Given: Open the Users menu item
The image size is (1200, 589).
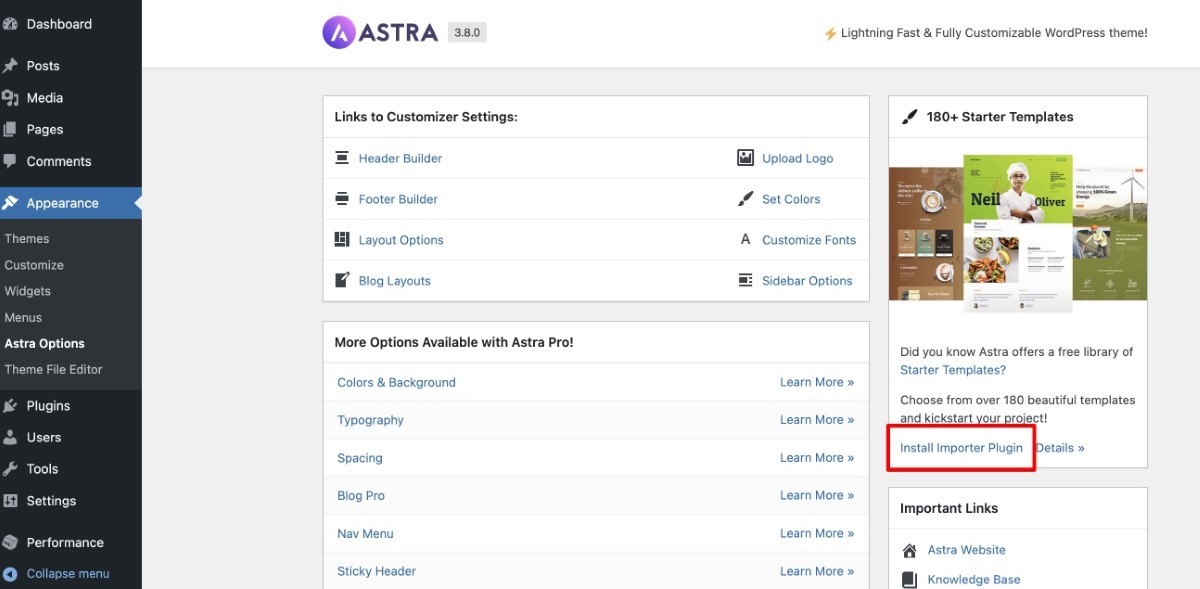Looking at the screenshot, I should pos(44,438).
